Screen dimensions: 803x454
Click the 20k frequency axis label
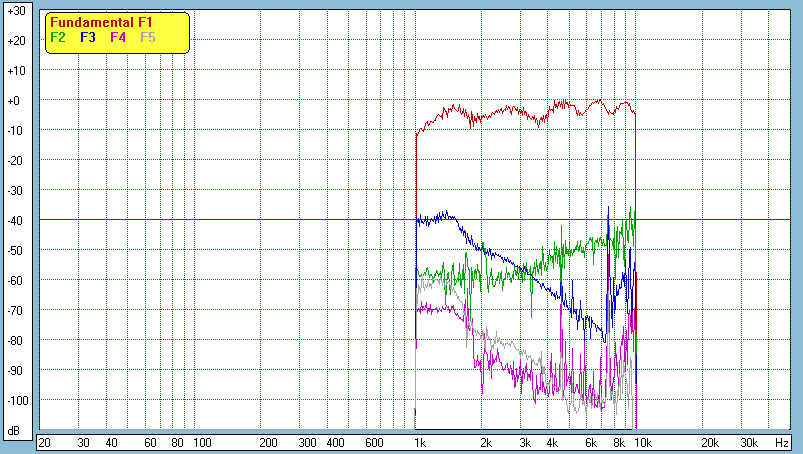pyautogui.click(x=709, y=442)
